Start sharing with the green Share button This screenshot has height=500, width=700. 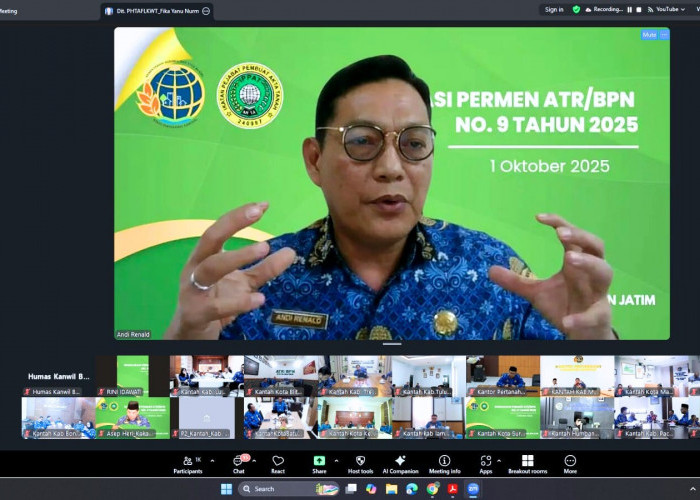(319, 463)
